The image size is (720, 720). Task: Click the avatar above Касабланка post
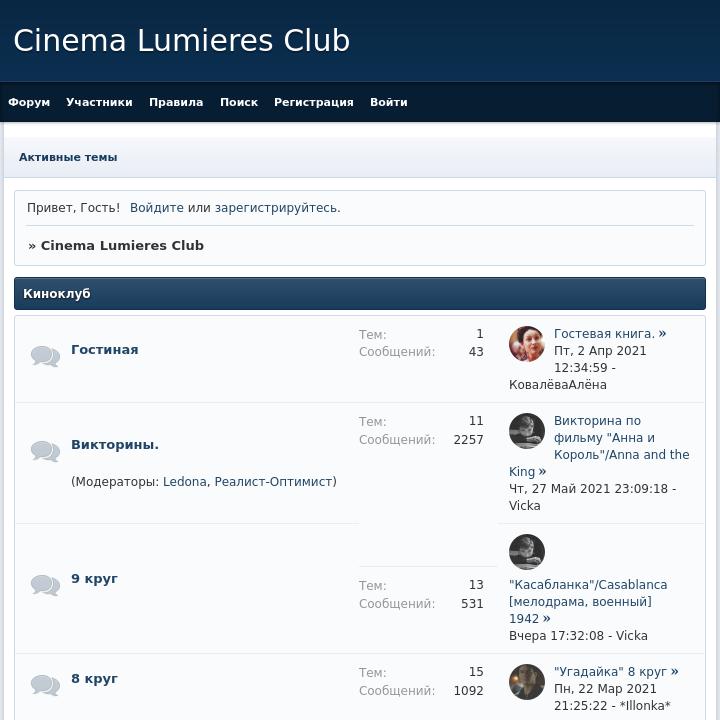click(527, 552)
